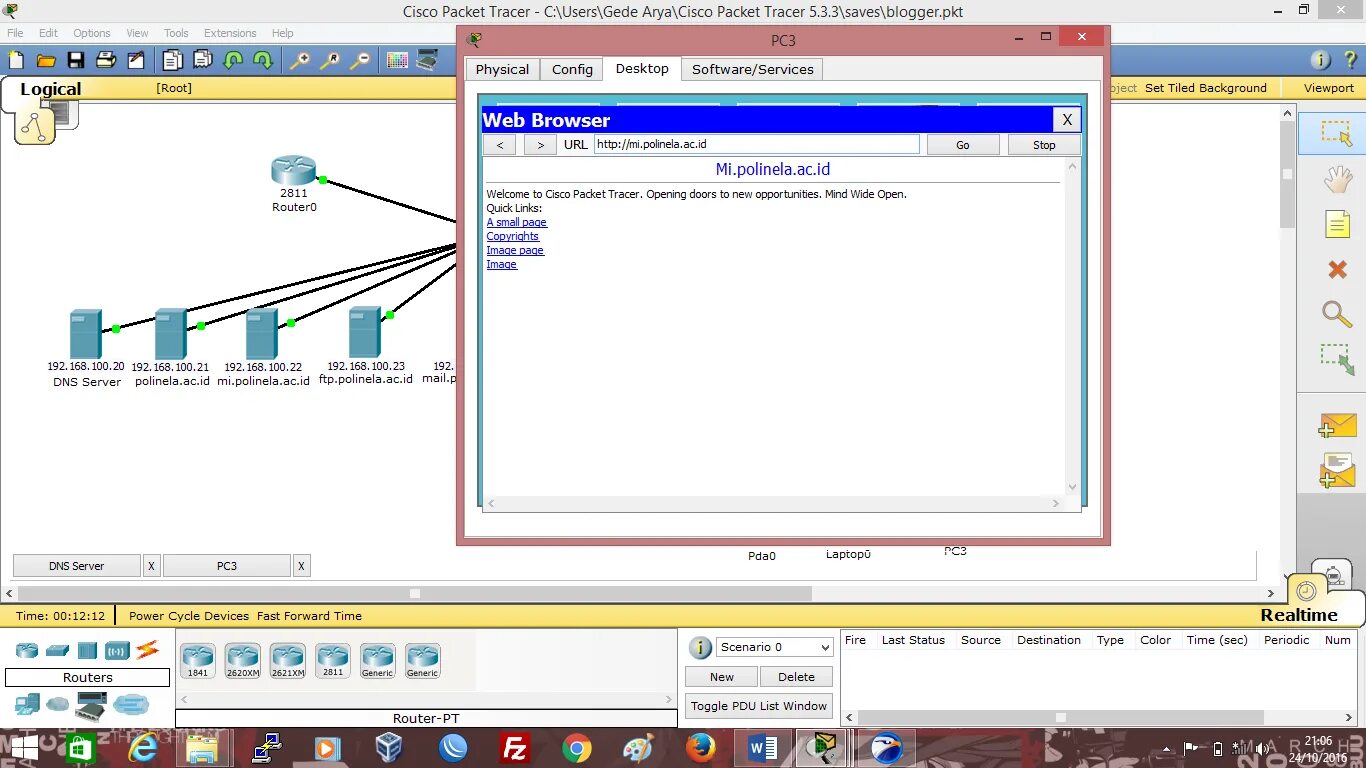Switch to the Physical tab in PC3
Viewport: 1366px width, 768px height.
pos(502,69)
